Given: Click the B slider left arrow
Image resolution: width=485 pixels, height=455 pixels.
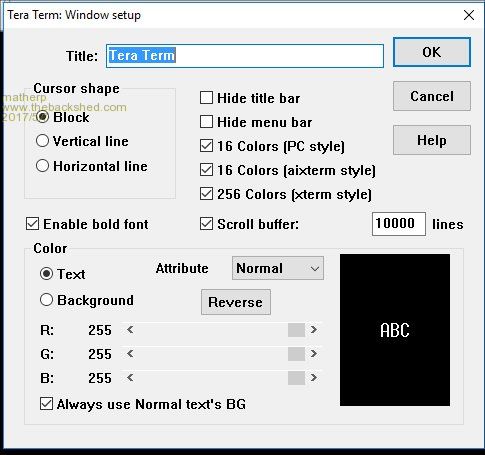Looking at the screenshot, I should point(130,378).
